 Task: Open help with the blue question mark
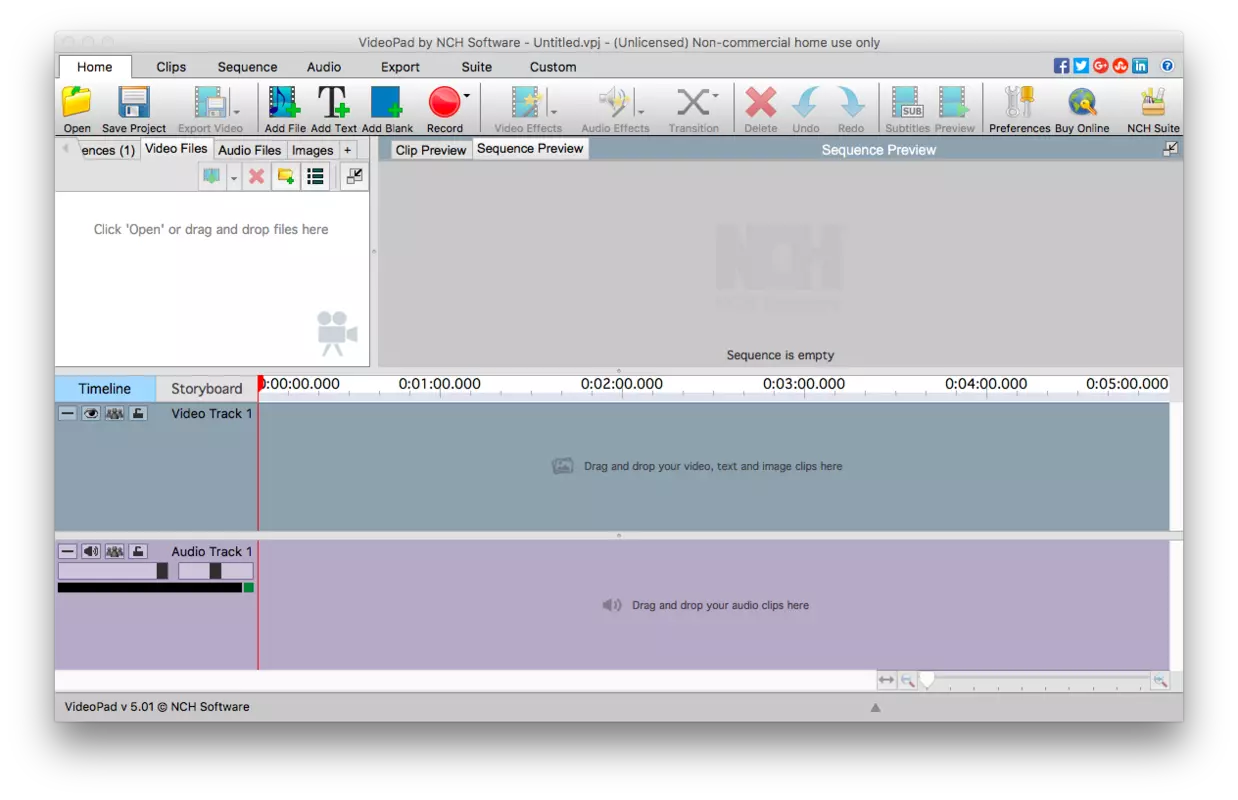[1167, 66]
